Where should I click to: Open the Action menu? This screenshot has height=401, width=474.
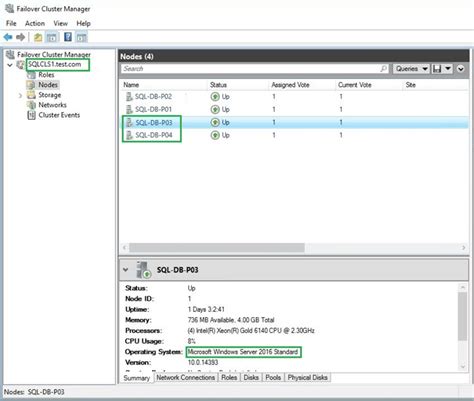(x=35, y=23)
